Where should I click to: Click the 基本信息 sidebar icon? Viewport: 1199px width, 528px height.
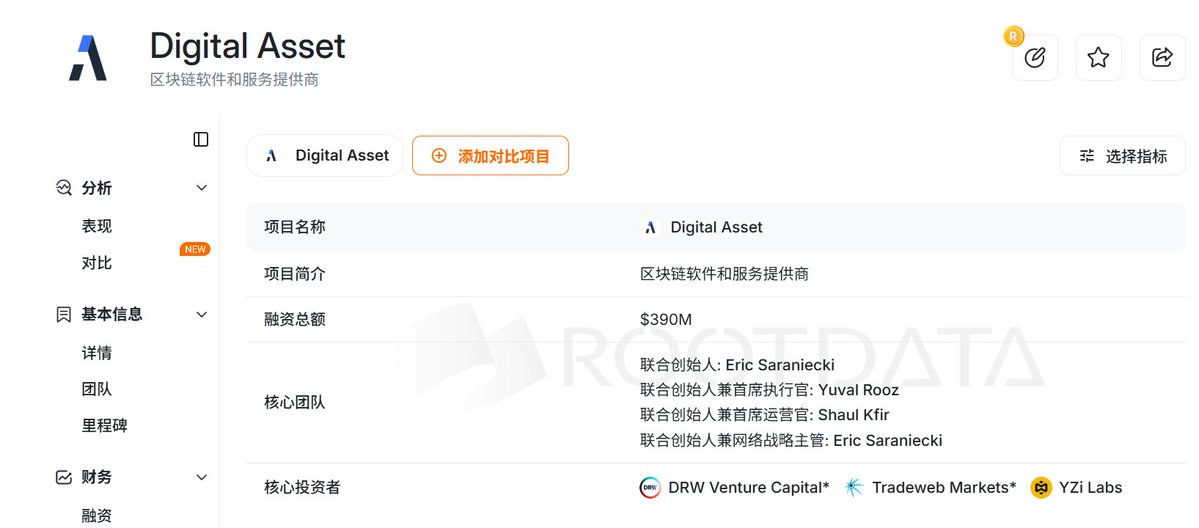tap(64, 314)
